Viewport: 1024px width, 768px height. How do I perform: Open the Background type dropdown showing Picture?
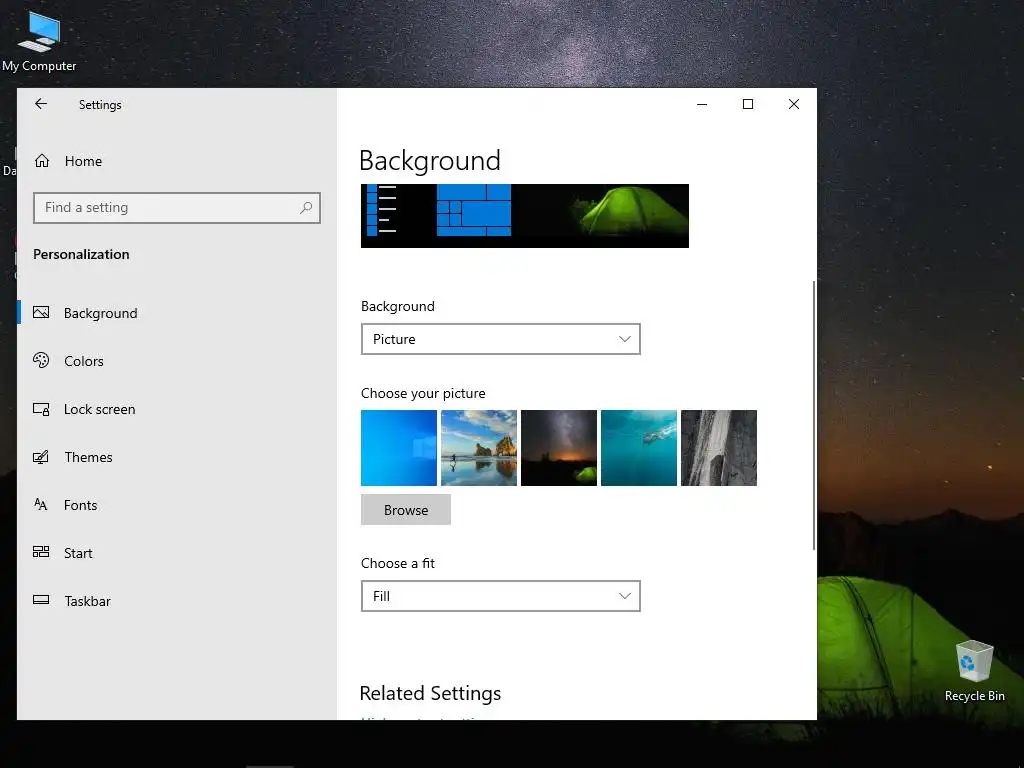500,339
